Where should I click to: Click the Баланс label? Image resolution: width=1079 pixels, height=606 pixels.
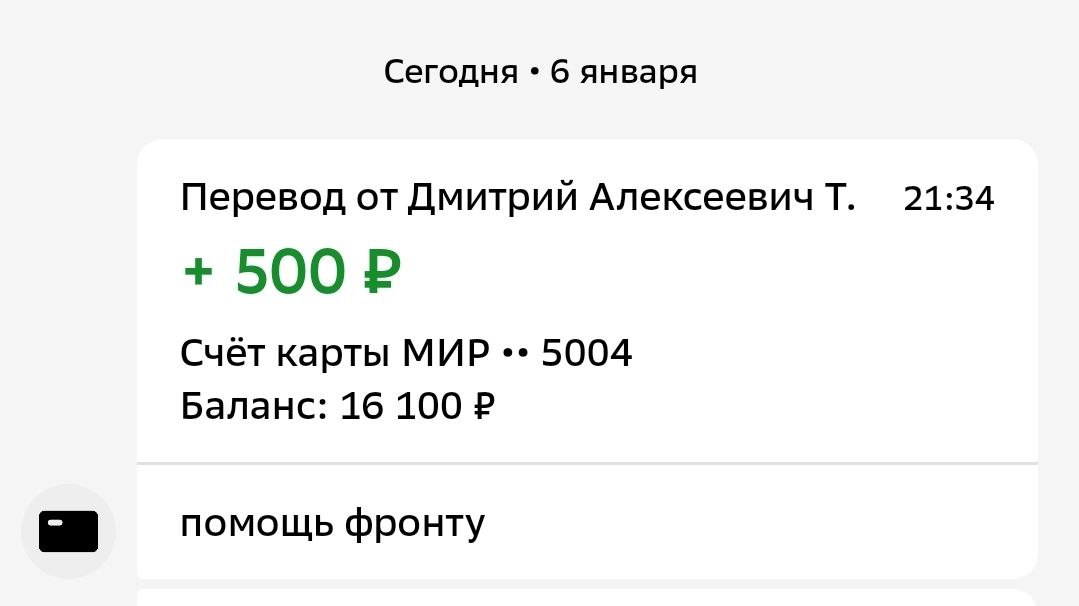[x=254, y=406]
